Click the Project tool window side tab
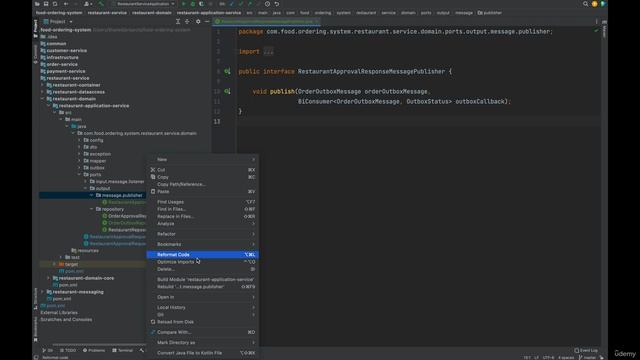The image size is (640, 360). tap(36, 29)
